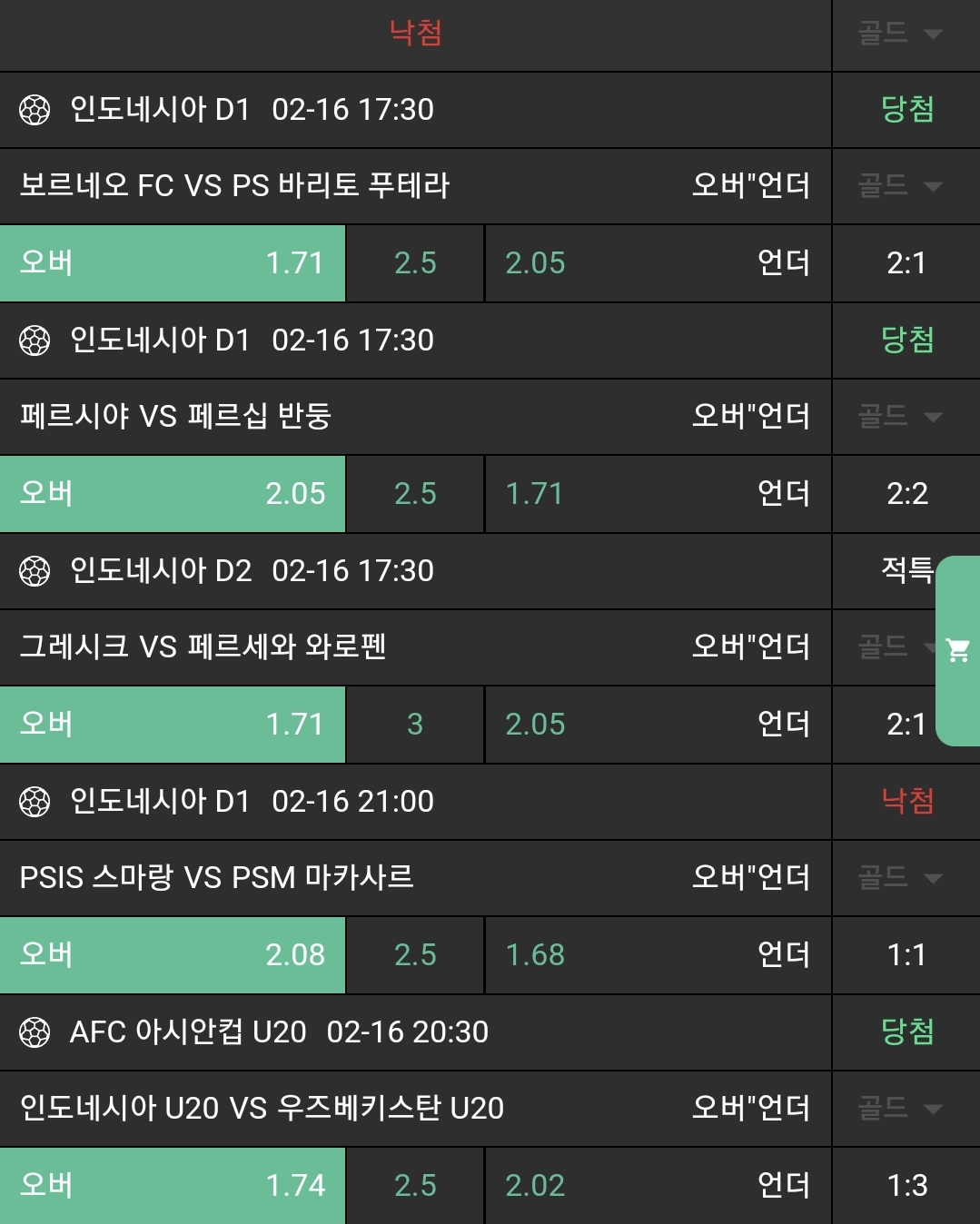Open the shopping cart side tab

pyautogui.click(x=957, y=650)
